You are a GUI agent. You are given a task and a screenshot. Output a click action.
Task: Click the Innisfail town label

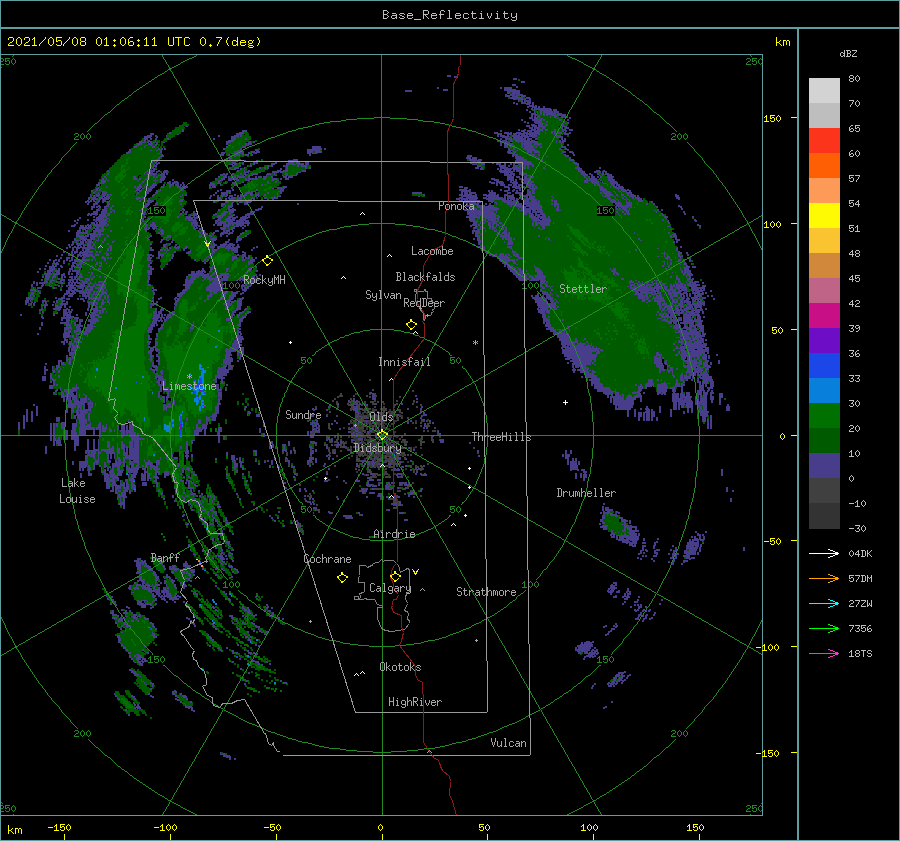[404, 362]
